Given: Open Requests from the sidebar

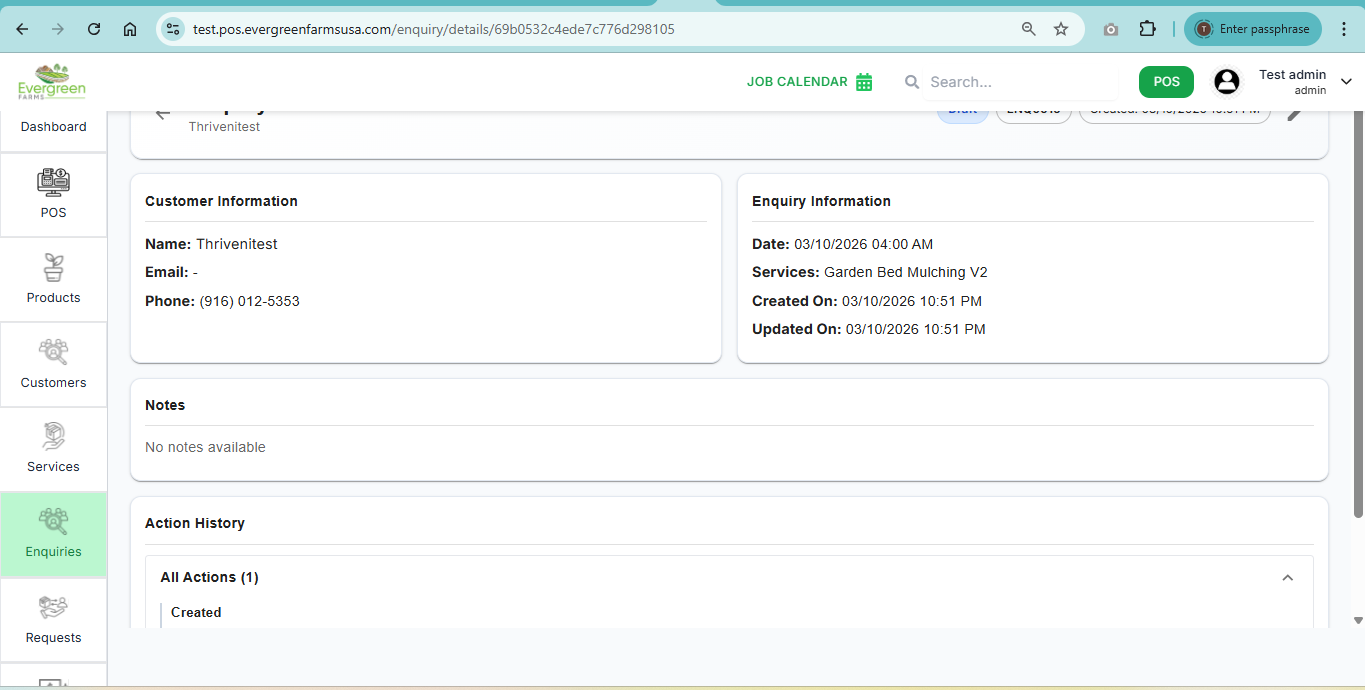Looking at the screenshot, I should 53,620.
